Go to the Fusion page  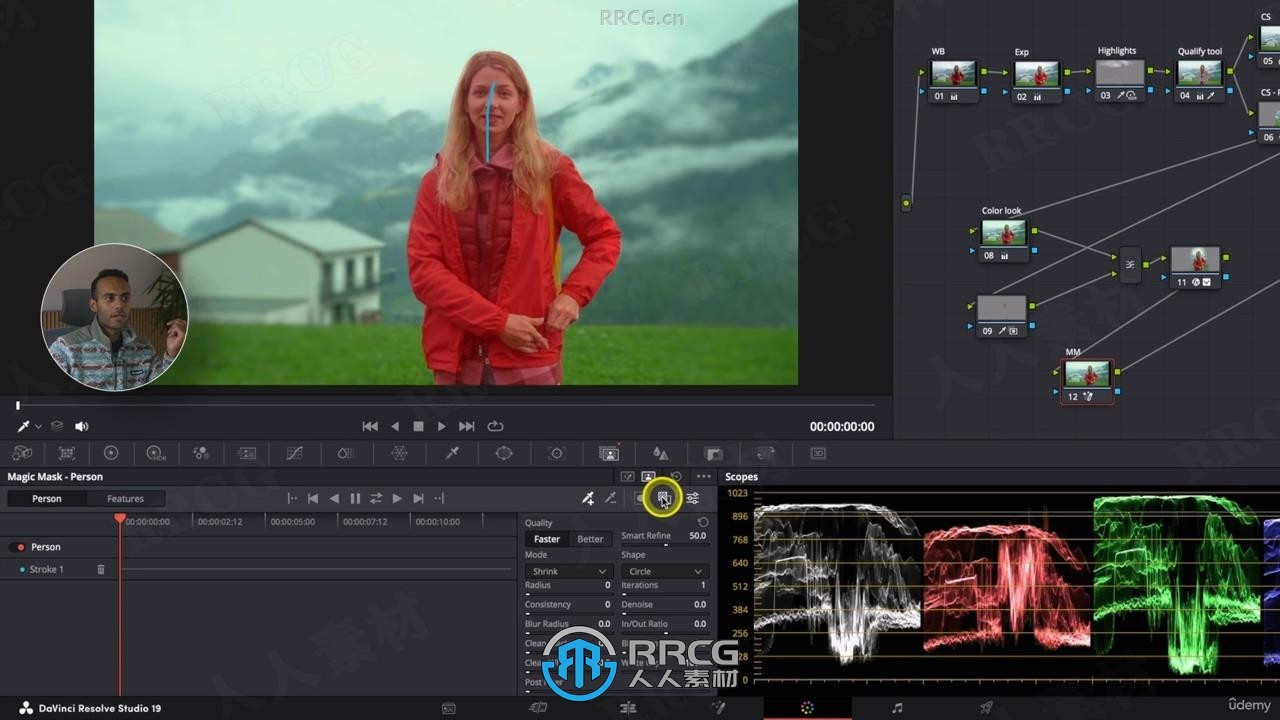click(x=717, y=708)
